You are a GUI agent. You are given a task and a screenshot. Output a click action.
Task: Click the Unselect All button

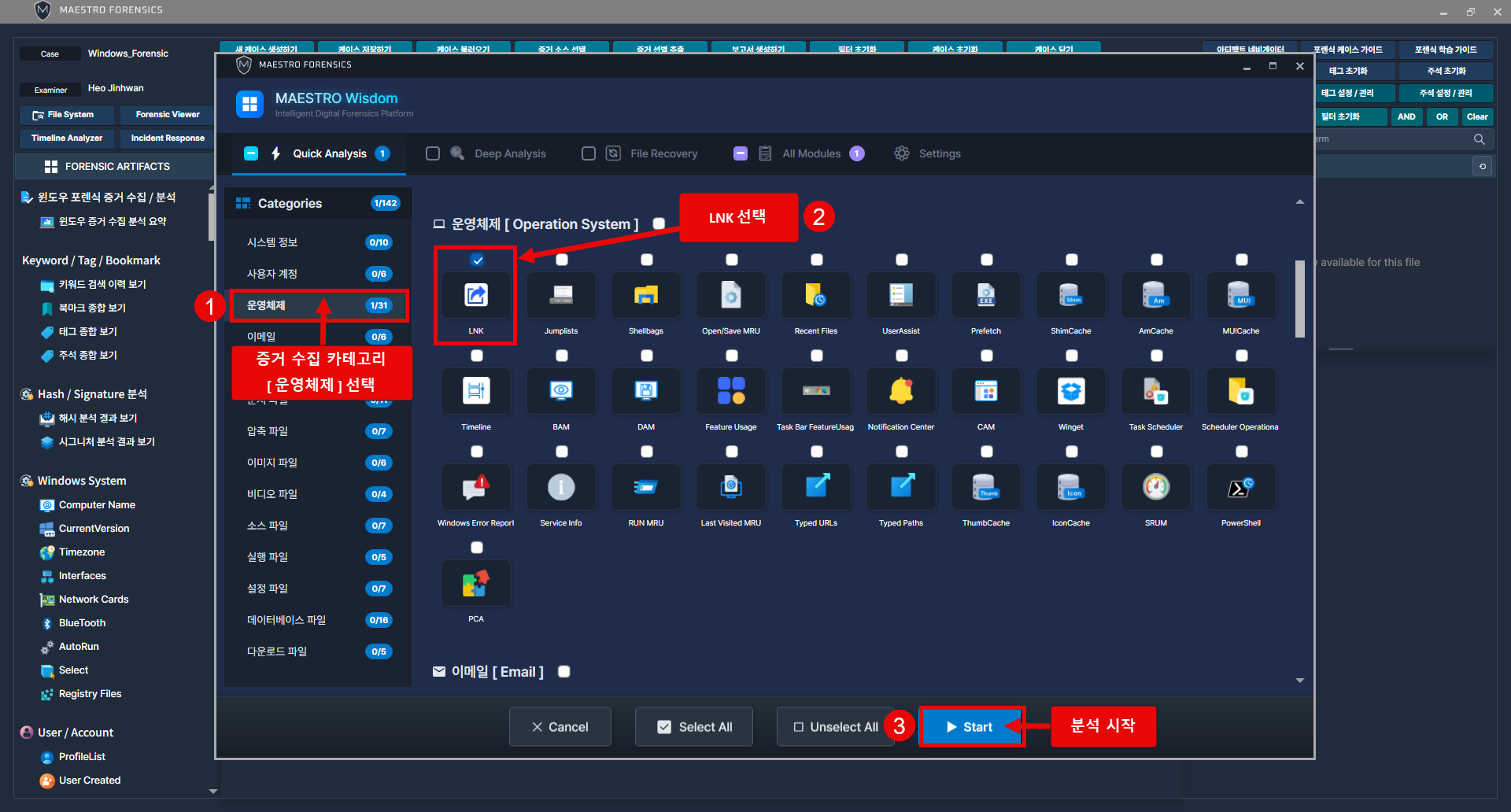click(835, 727)
